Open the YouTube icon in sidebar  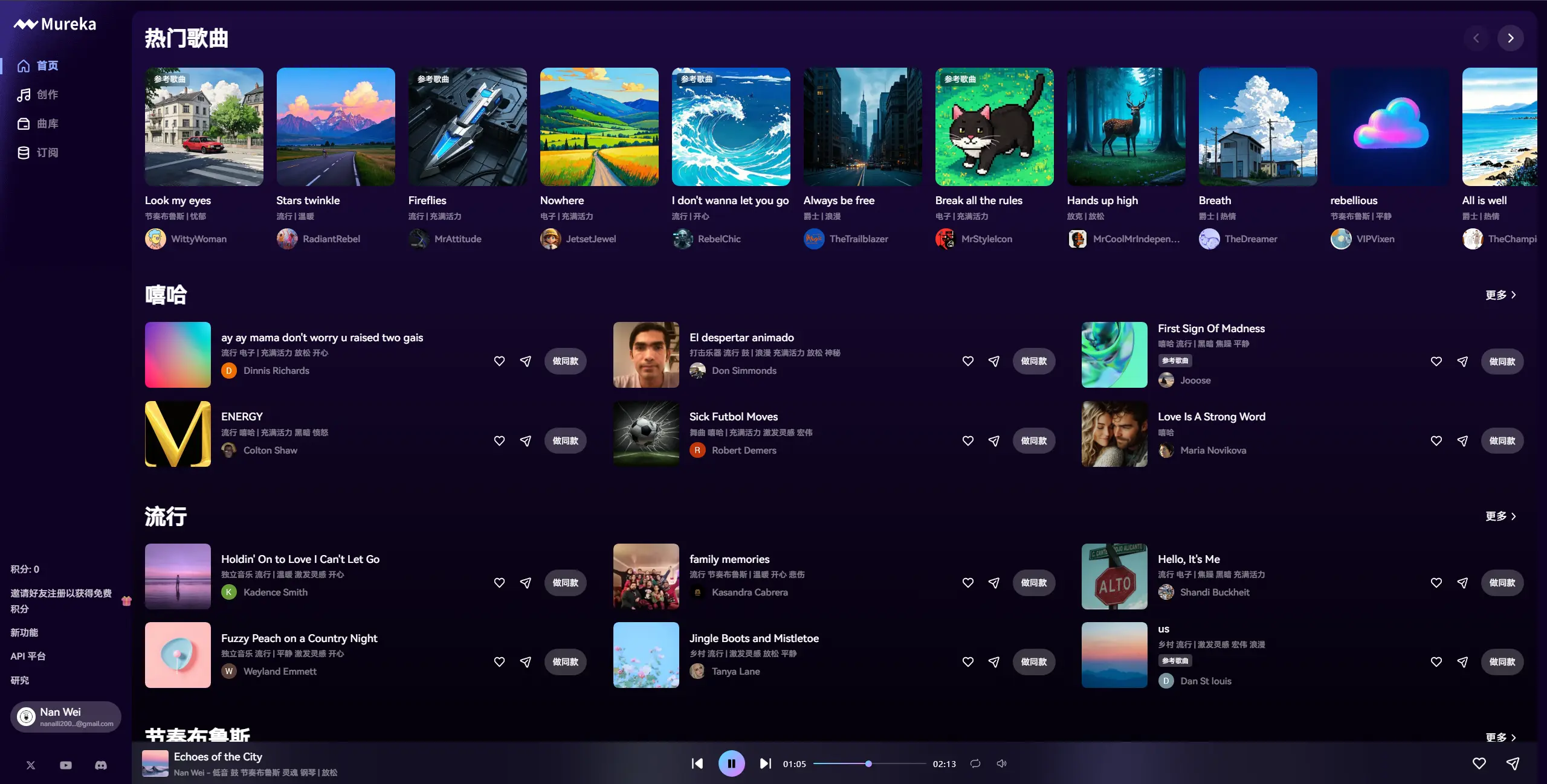[66, 765]
